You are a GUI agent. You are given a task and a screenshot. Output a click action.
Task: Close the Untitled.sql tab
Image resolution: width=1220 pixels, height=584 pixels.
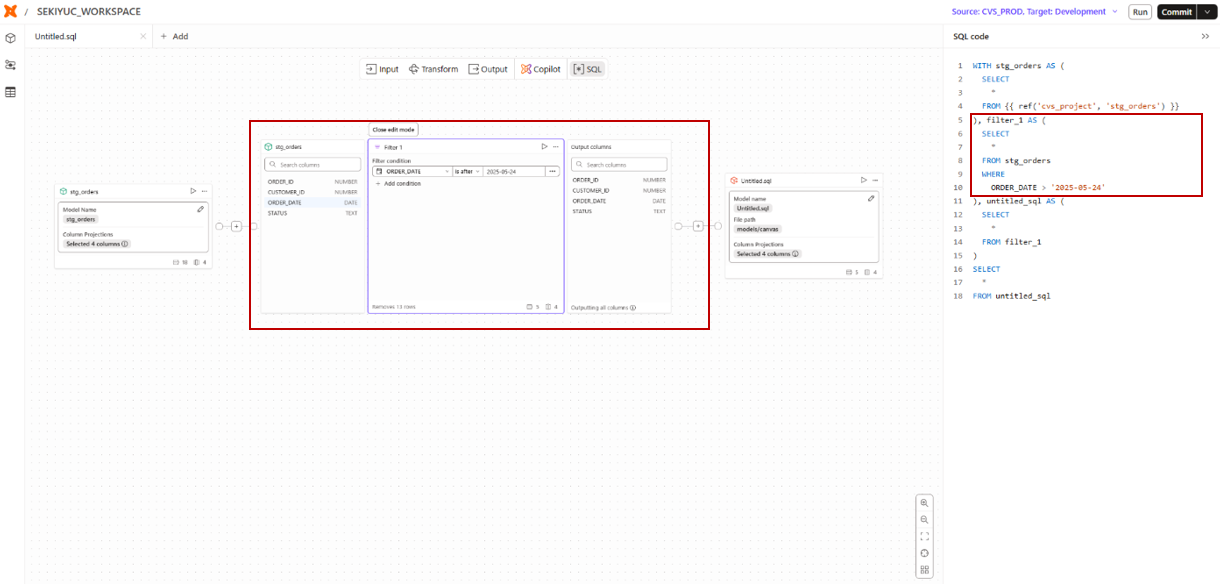(x=143, y=36)
